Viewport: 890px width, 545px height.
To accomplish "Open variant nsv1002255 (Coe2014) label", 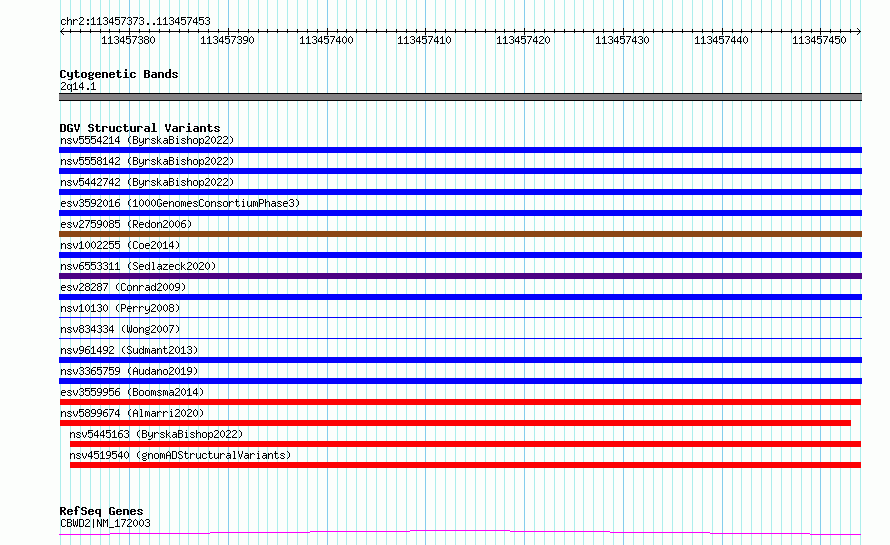I will (x=120, y=245).
